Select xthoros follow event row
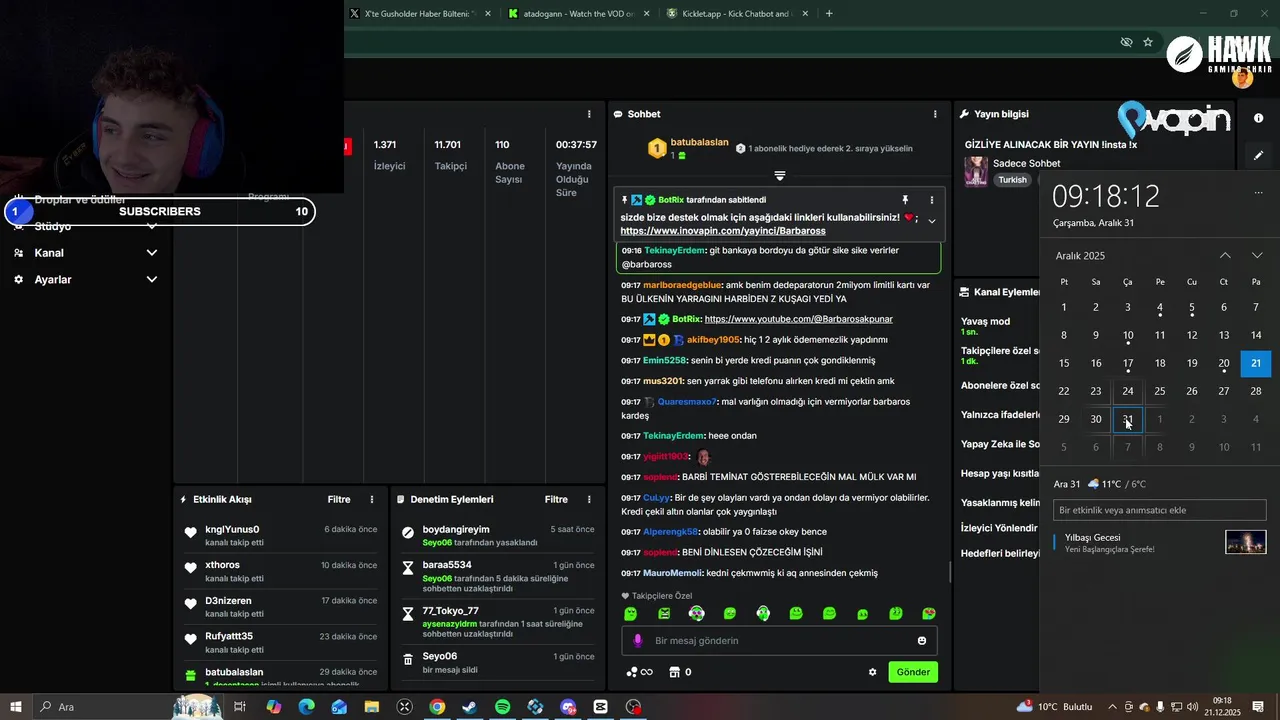Viewport: 1280px width, 720px height. (280, 571)
